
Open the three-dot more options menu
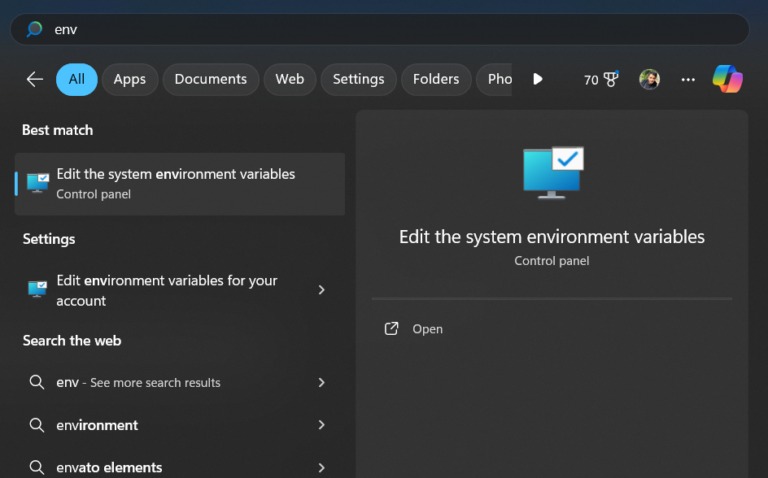click(x=688, y=79)
